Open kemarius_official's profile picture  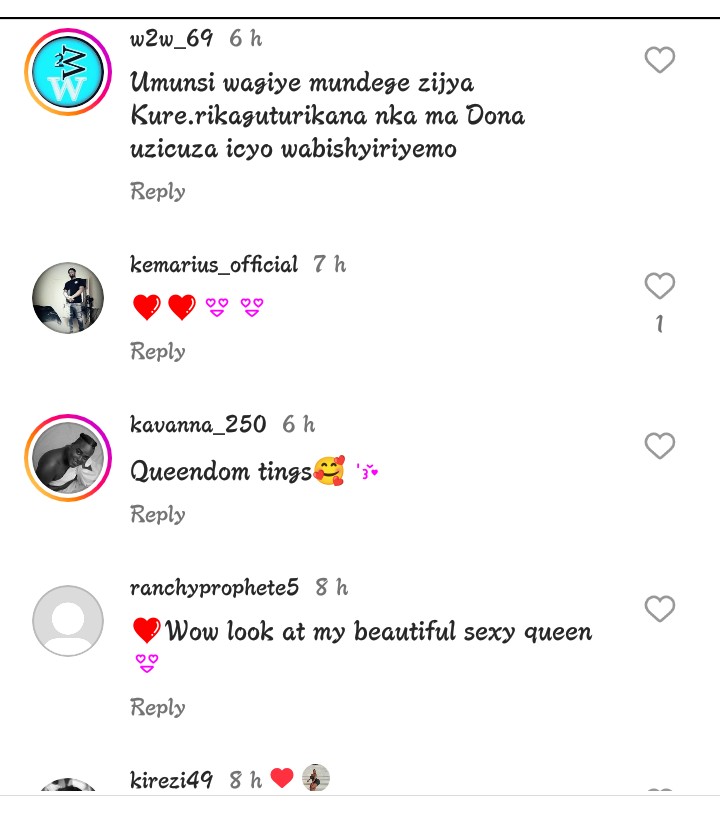[68, 298]
